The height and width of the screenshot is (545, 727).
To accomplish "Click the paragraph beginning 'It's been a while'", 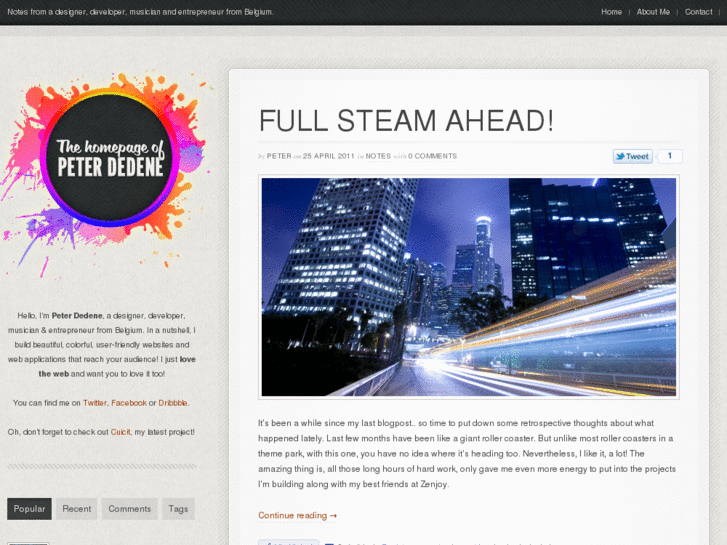I will [466, 454].
